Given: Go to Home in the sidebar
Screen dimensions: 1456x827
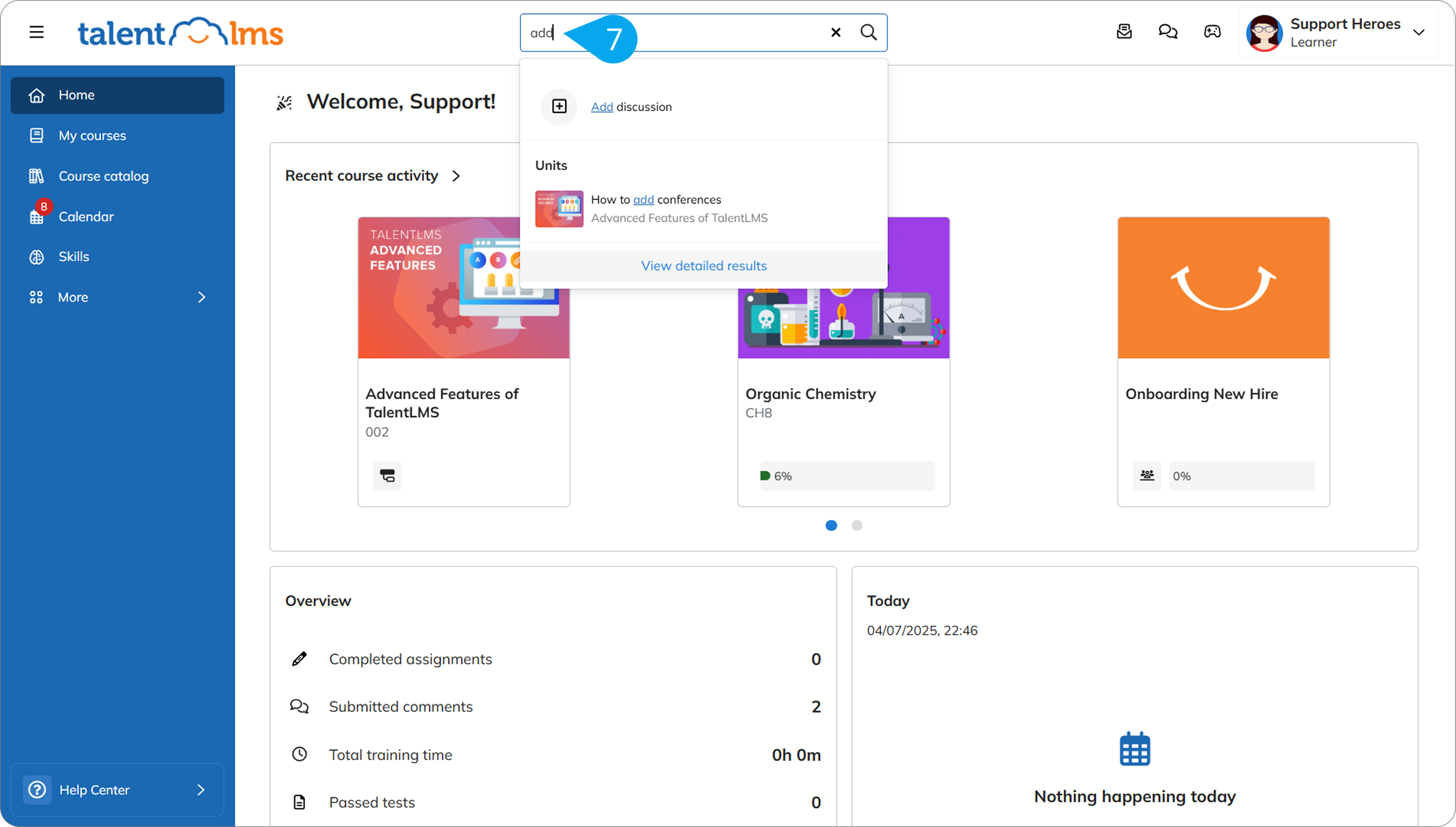Looking at the screenshot, I should pyautogui.click(x=118, y=95).
